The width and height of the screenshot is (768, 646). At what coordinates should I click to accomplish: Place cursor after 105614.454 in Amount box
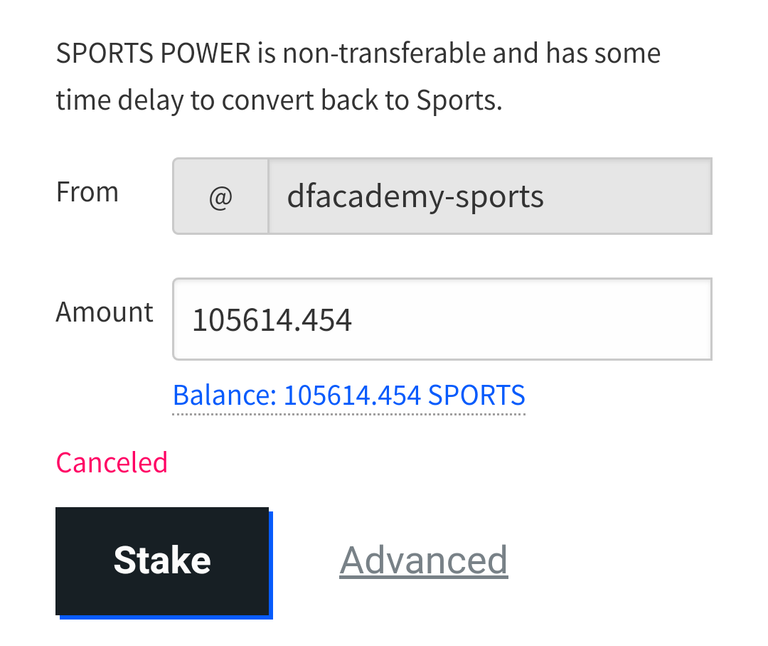pyautogui.click(x=354, y=320)
